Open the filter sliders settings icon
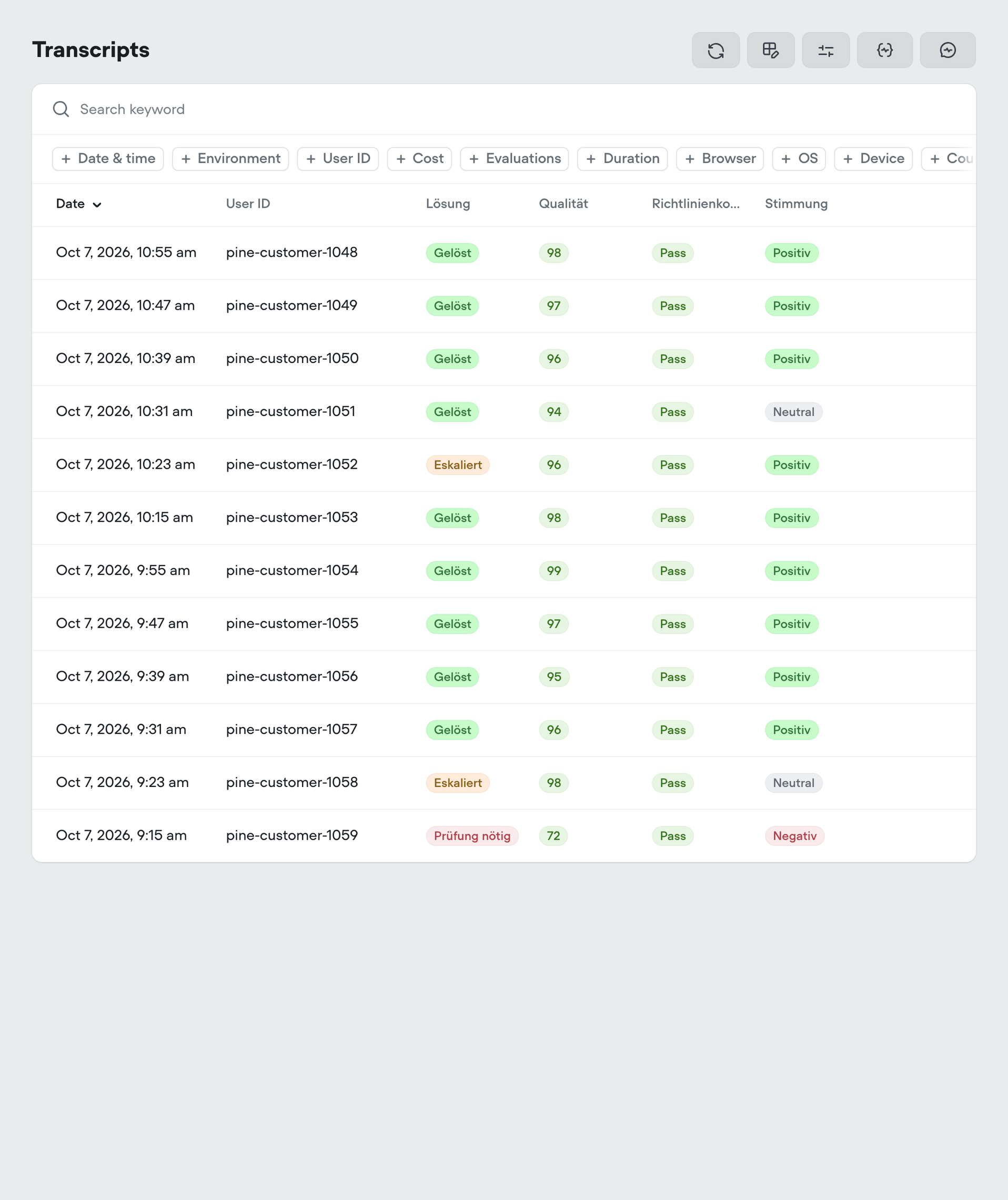Viewport: 1008px width, 1200px height. click(x=826, y=51)
